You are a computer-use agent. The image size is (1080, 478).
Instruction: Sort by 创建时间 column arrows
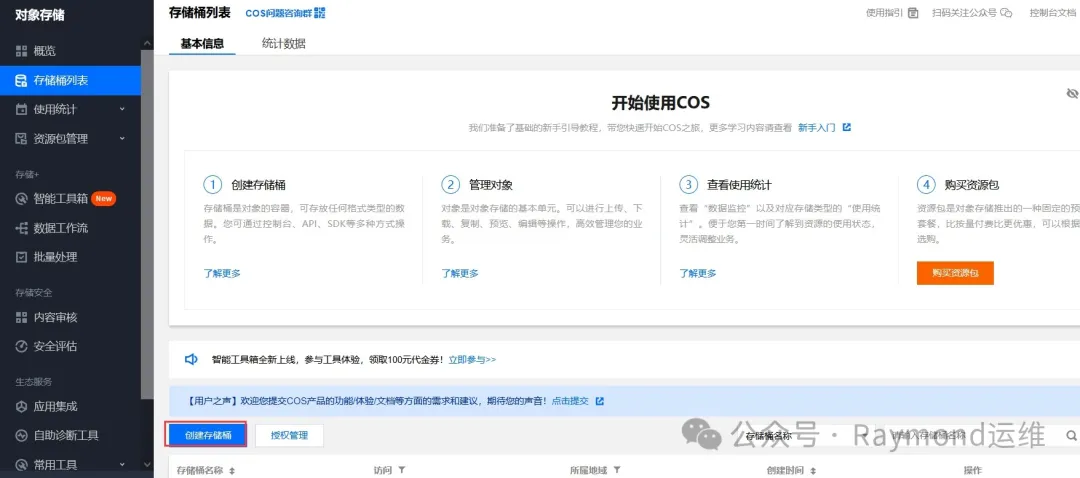pos(813,470)
